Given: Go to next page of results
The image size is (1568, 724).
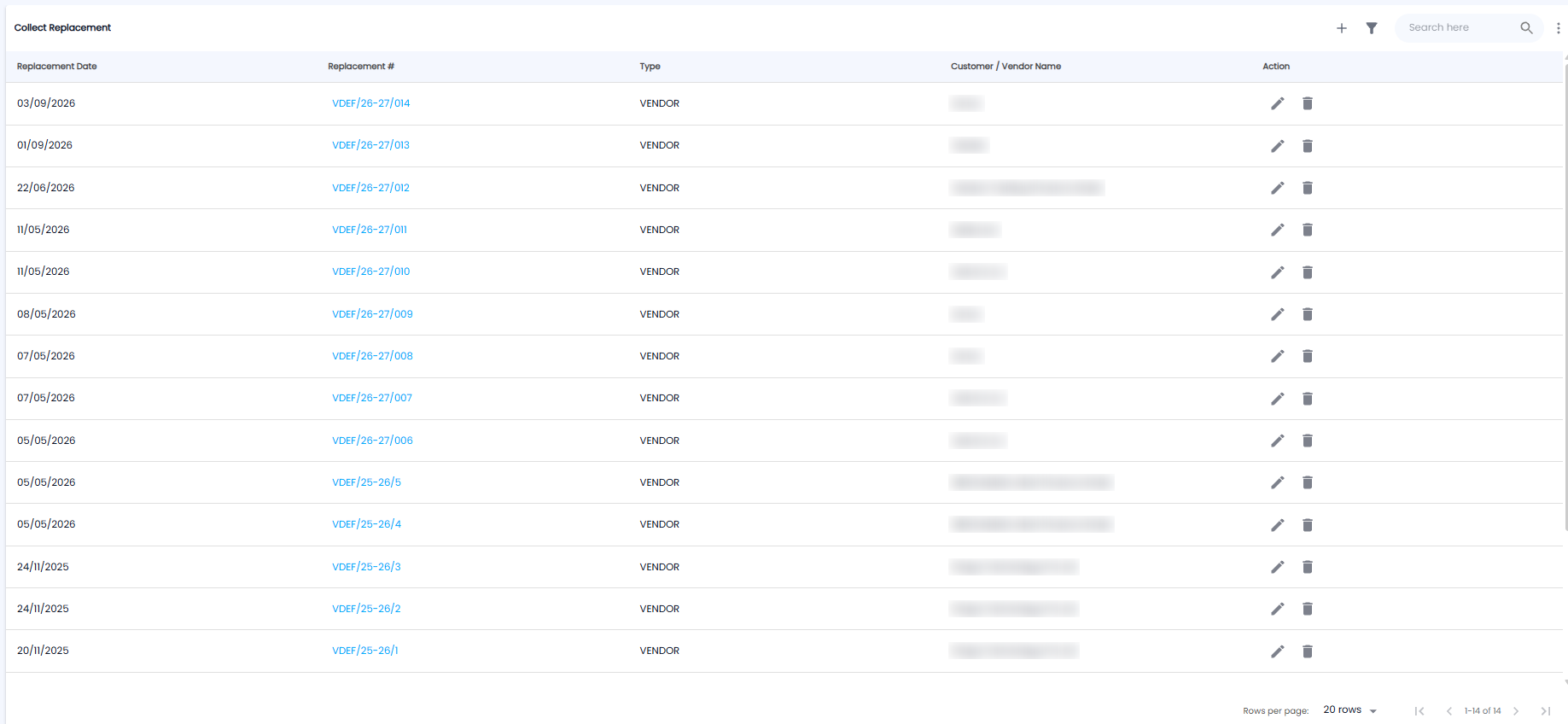Looking at the screenshot, I should [1516, 711].
